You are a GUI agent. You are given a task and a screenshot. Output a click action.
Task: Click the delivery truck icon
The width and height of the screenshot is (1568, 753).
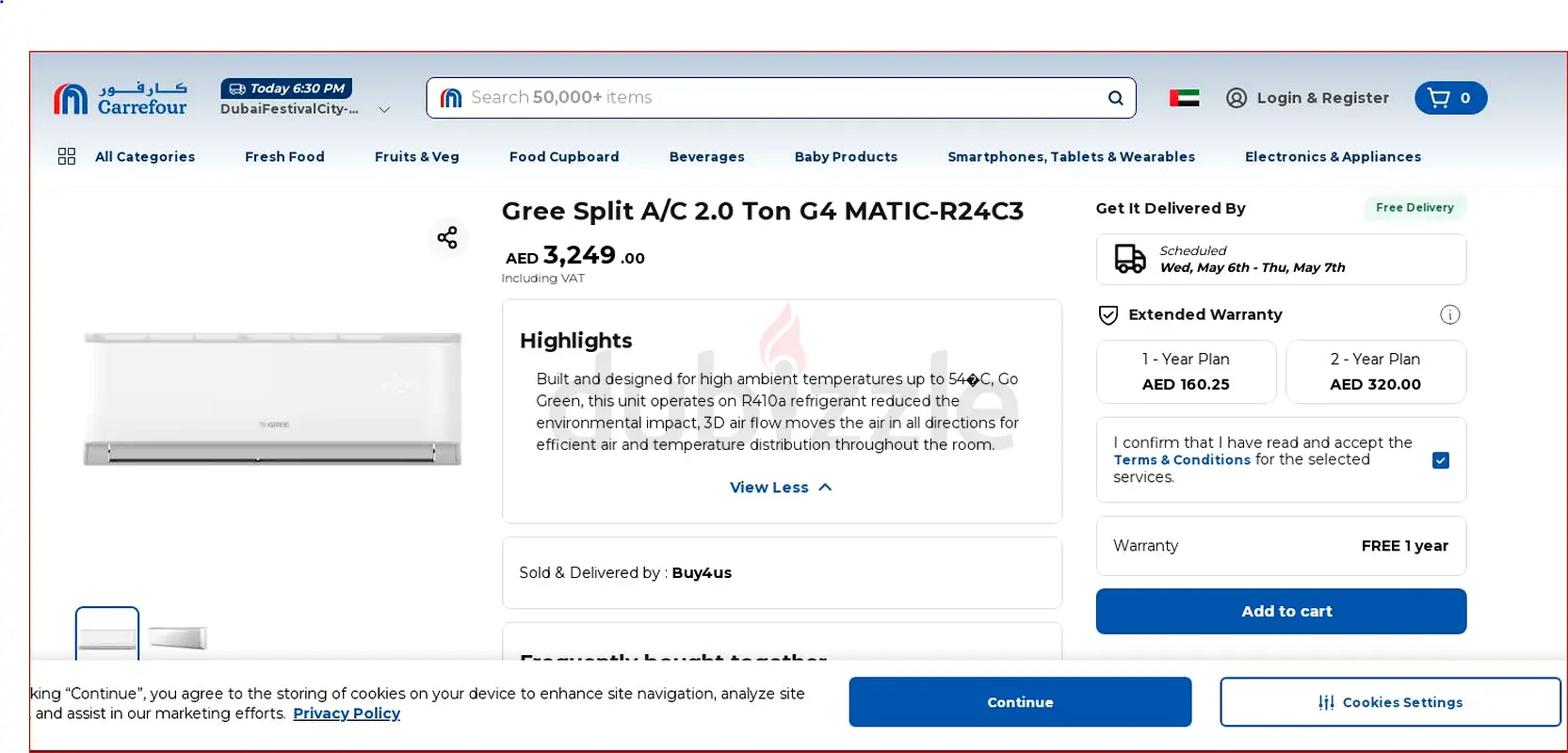pos(1130,259)
